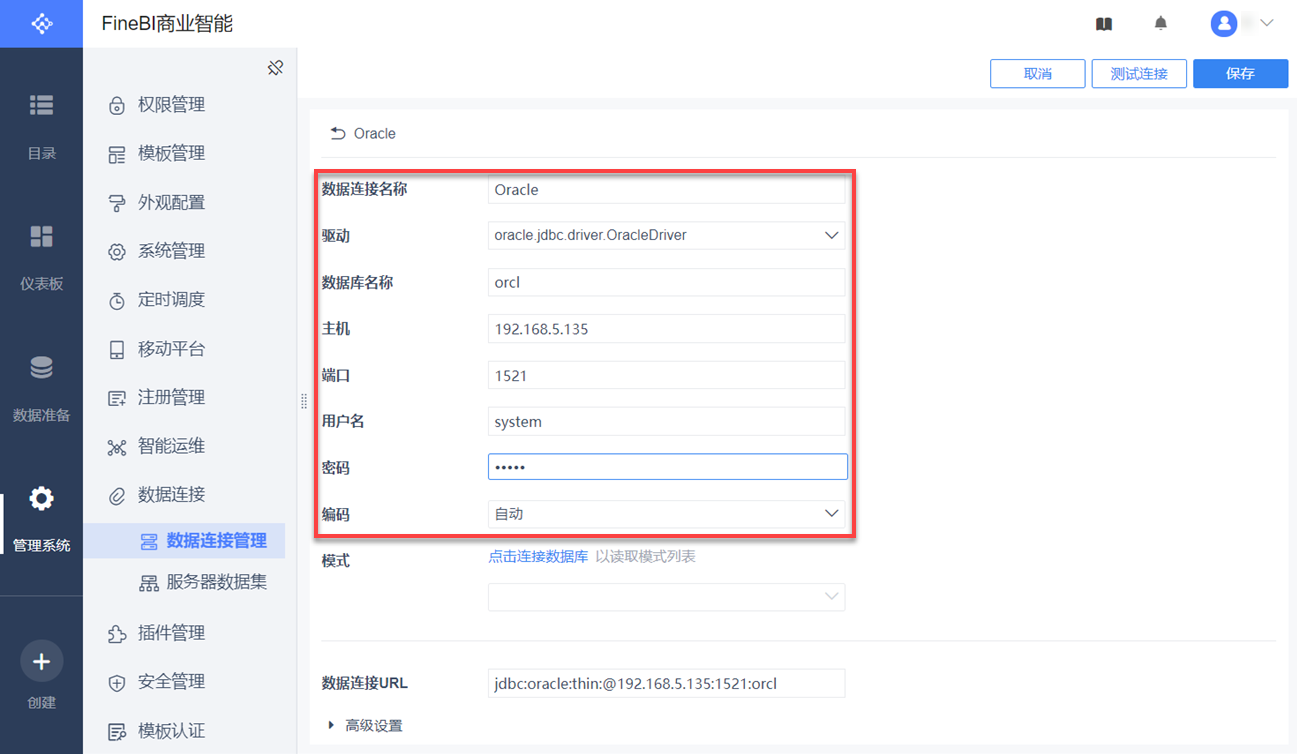This screenshot has width=1297, height=754.
Task: Open 模板管理 menu item
Action: [171, 153]
